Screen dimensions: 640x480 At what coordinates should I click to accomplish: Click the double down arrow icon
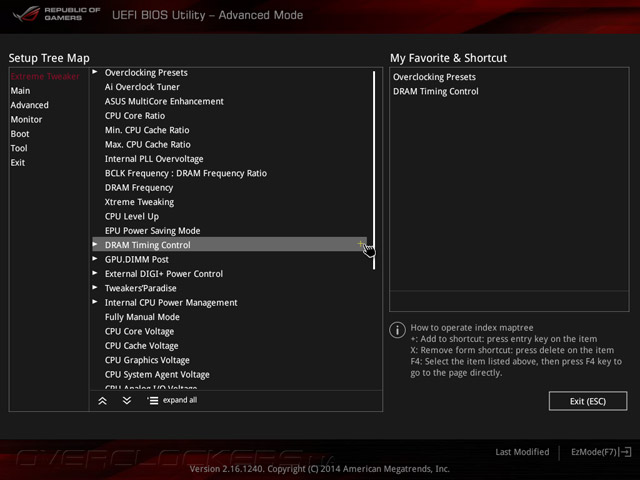coord(127,400)
